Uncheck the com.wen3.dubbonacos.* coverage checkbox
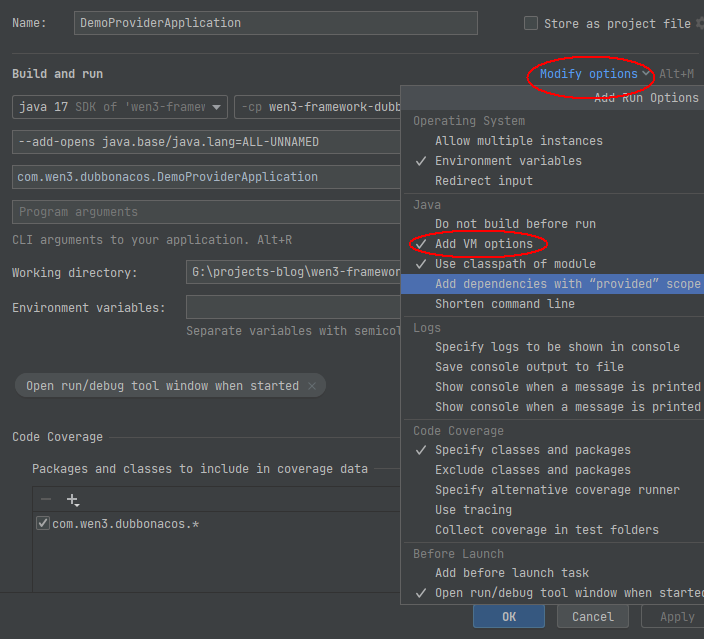Screen dimensions: 704x639 coord(43,523)
